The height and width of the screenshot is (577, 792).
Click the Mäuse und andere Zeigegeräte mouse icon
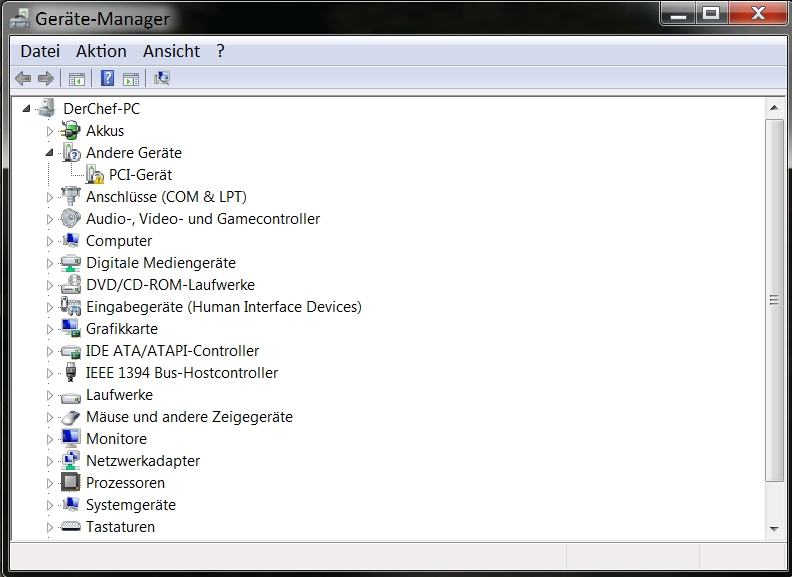pos(70,417)
